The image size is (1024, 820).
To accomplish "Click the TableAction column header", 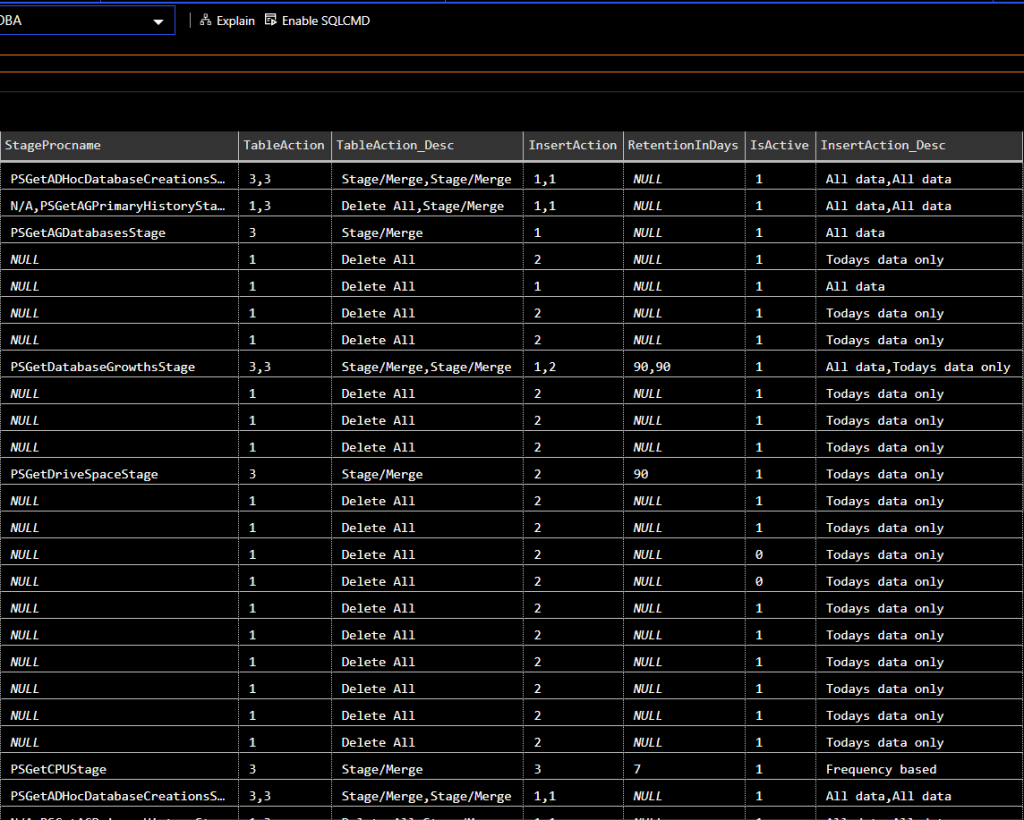I will [284, 146].
